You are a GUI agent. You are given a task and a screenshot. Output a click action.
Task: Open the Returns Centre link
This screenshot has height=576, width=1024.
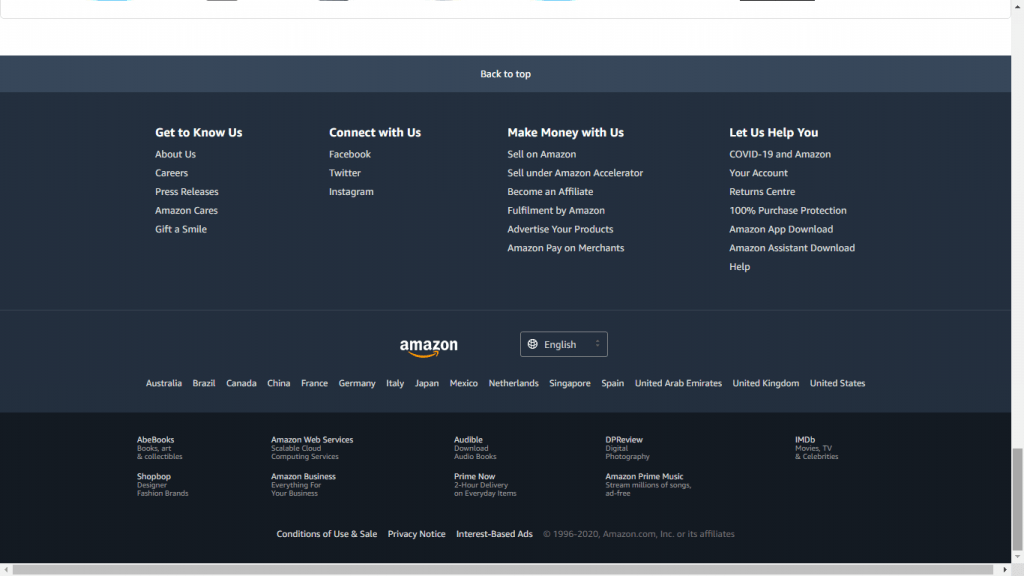762,192
